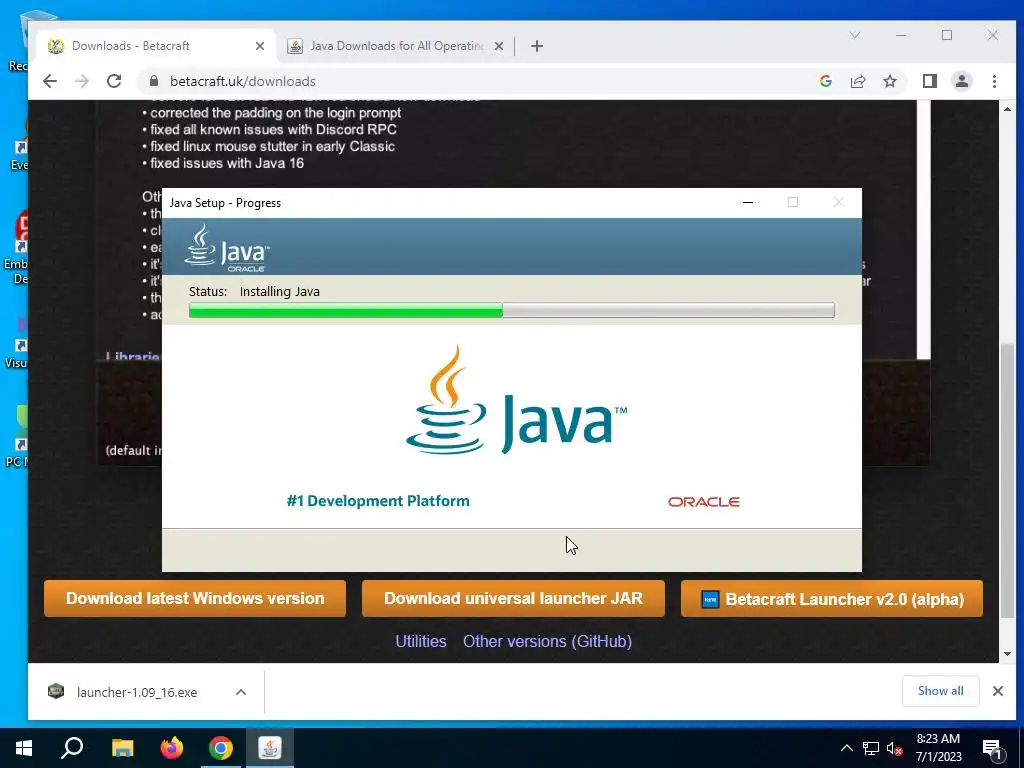
Task: Click the ORACLE logo in Java Setup
Action: pyautogui.click(x=703, y=502)
